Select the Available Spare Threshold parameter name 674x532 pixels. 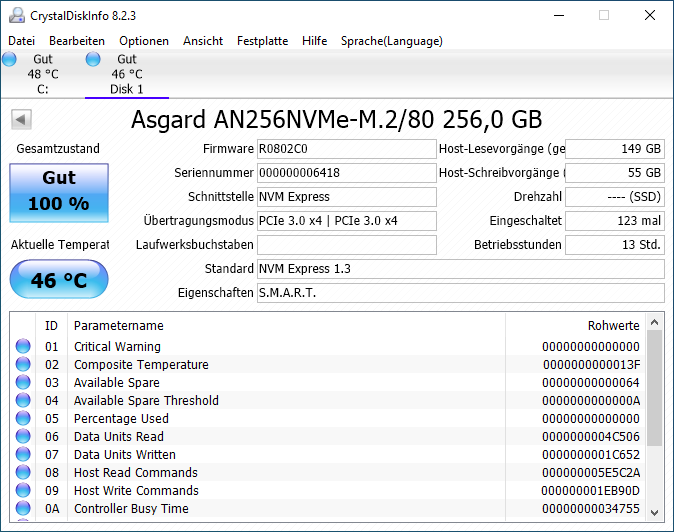pos(146,401)
